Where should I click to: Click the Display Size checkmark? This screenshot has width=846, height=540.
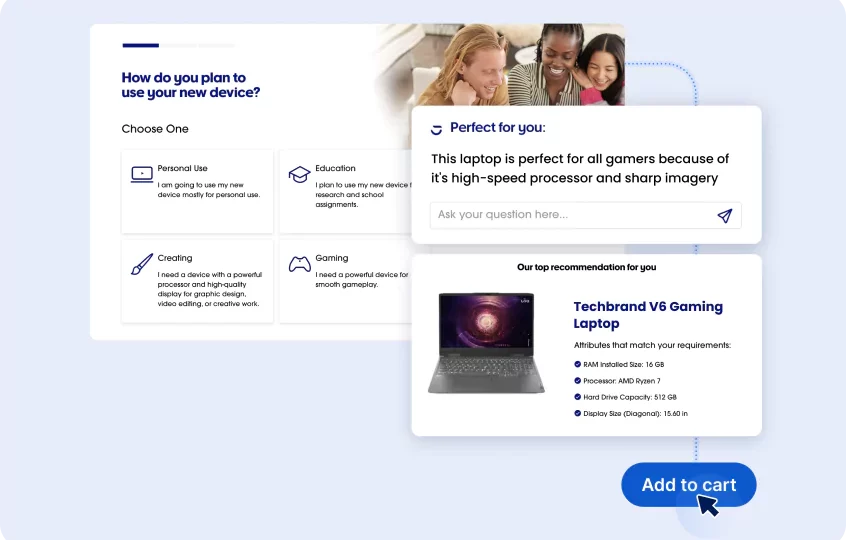577,413
